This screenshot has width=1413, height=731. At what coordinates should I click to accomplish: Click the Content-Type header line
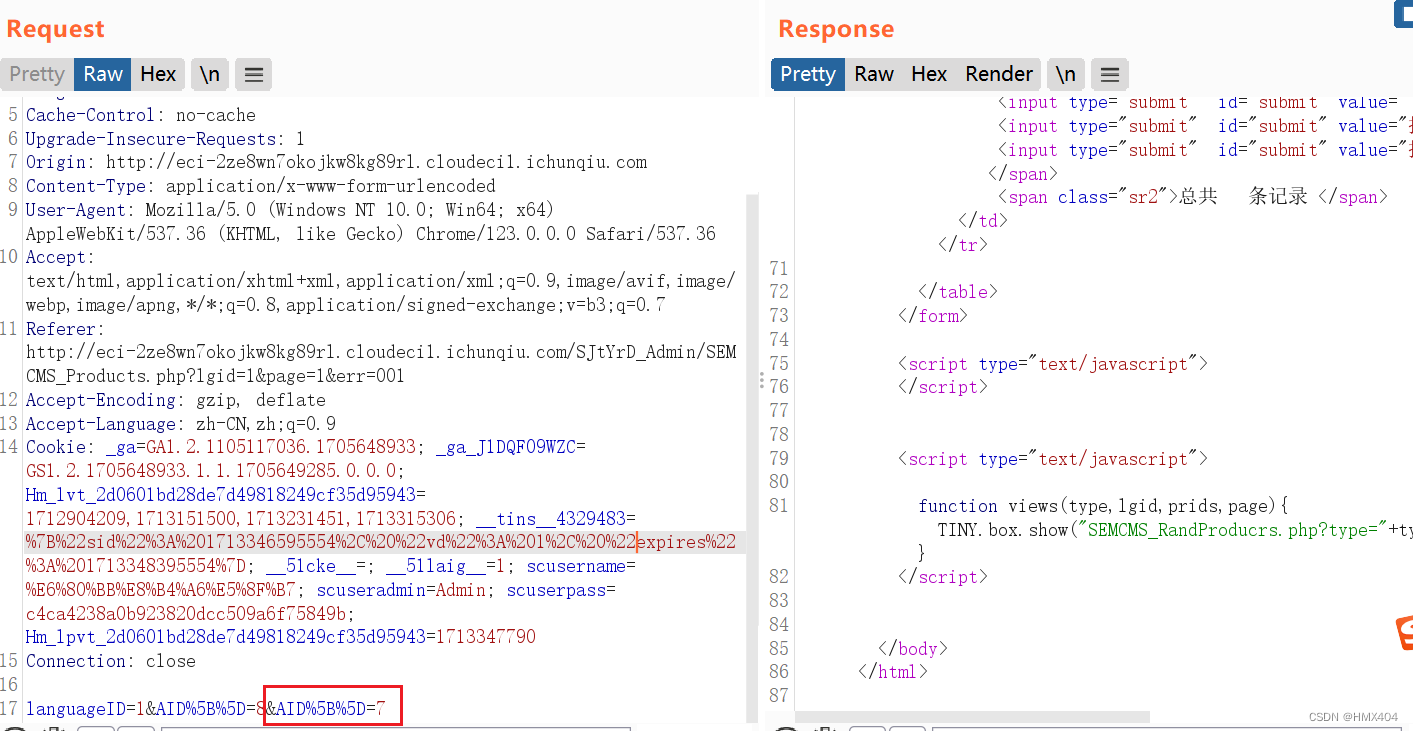coord(260,186)
